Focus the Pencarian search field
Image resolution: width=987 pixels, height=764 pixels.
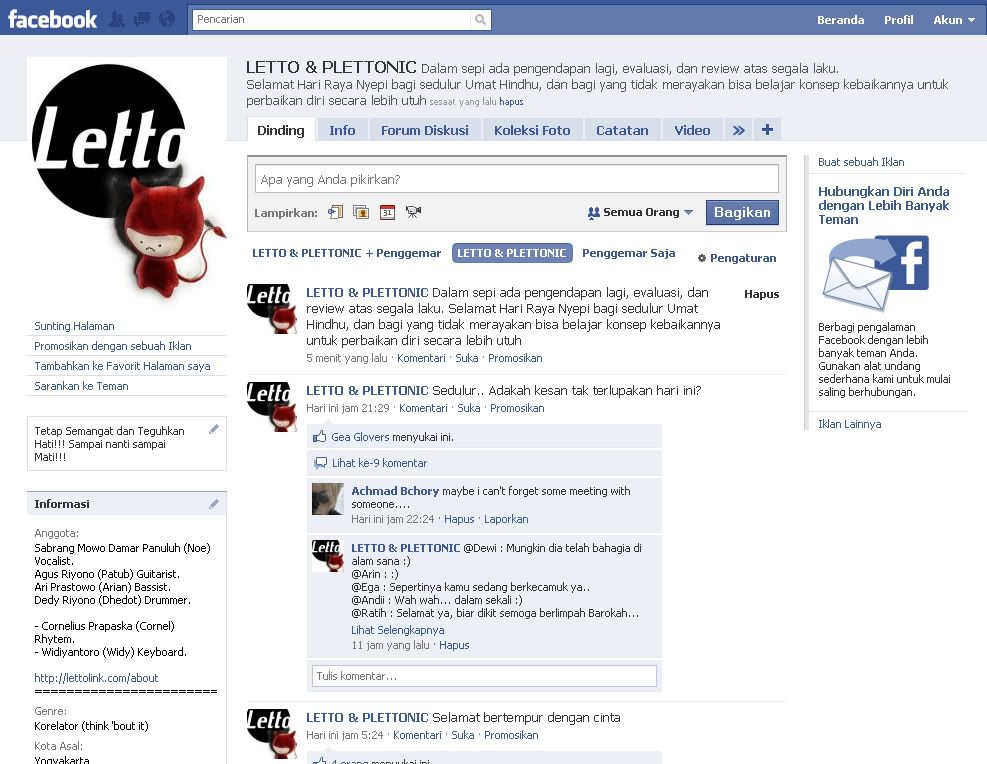tap(332, 20)
